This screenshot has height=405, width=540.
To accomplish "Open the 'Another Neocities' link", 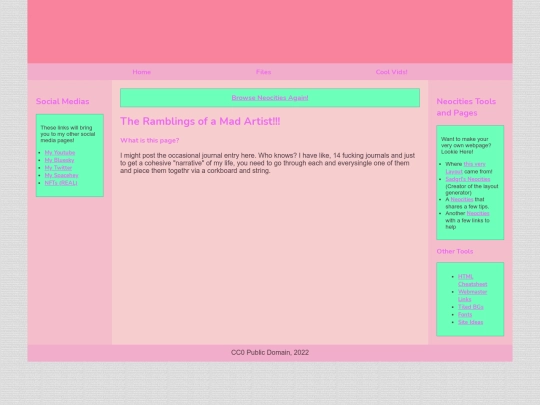I will pos(478,213).
